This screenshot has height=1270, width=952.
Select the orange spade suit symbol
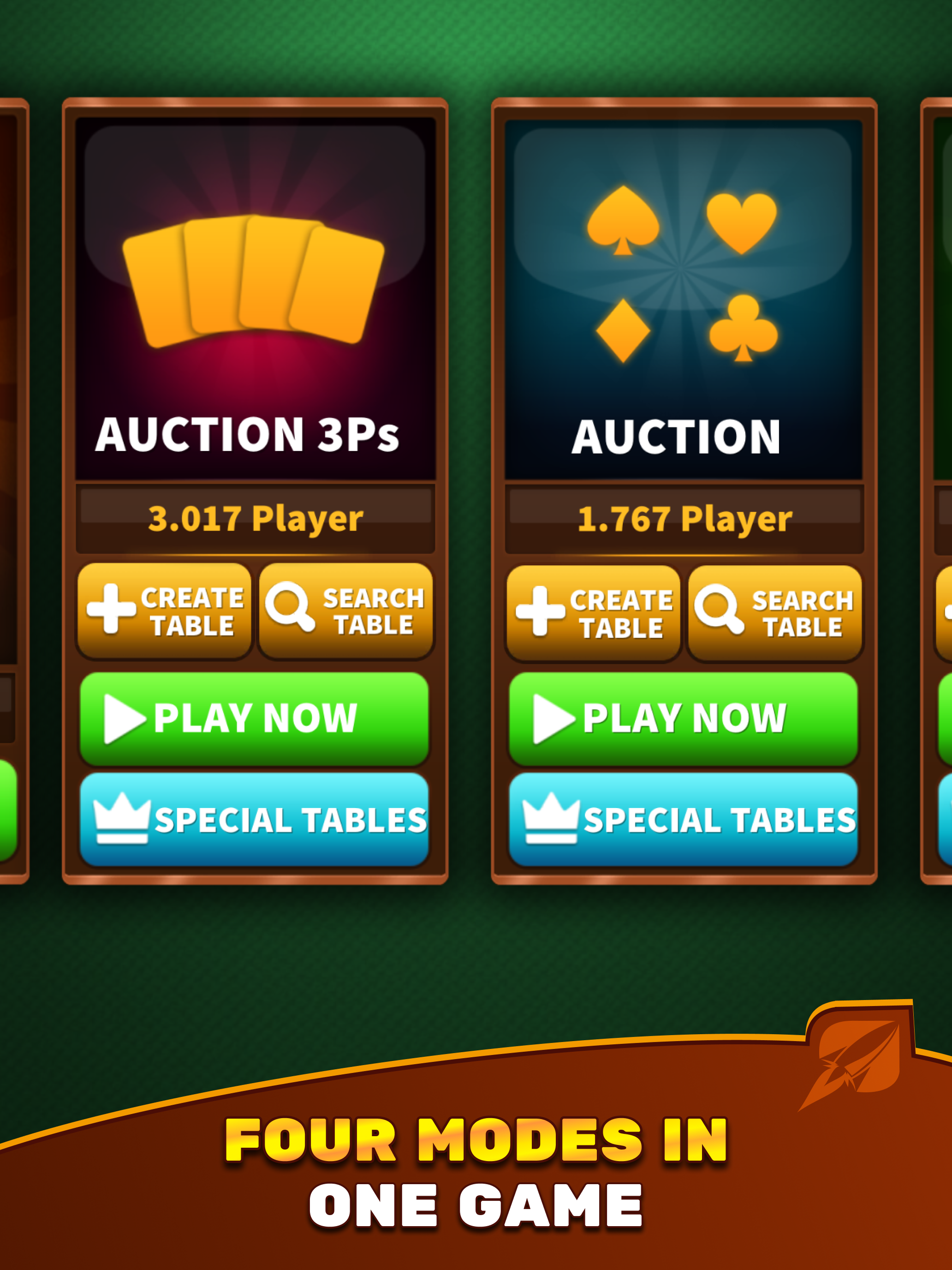click(x=623, y=220)
